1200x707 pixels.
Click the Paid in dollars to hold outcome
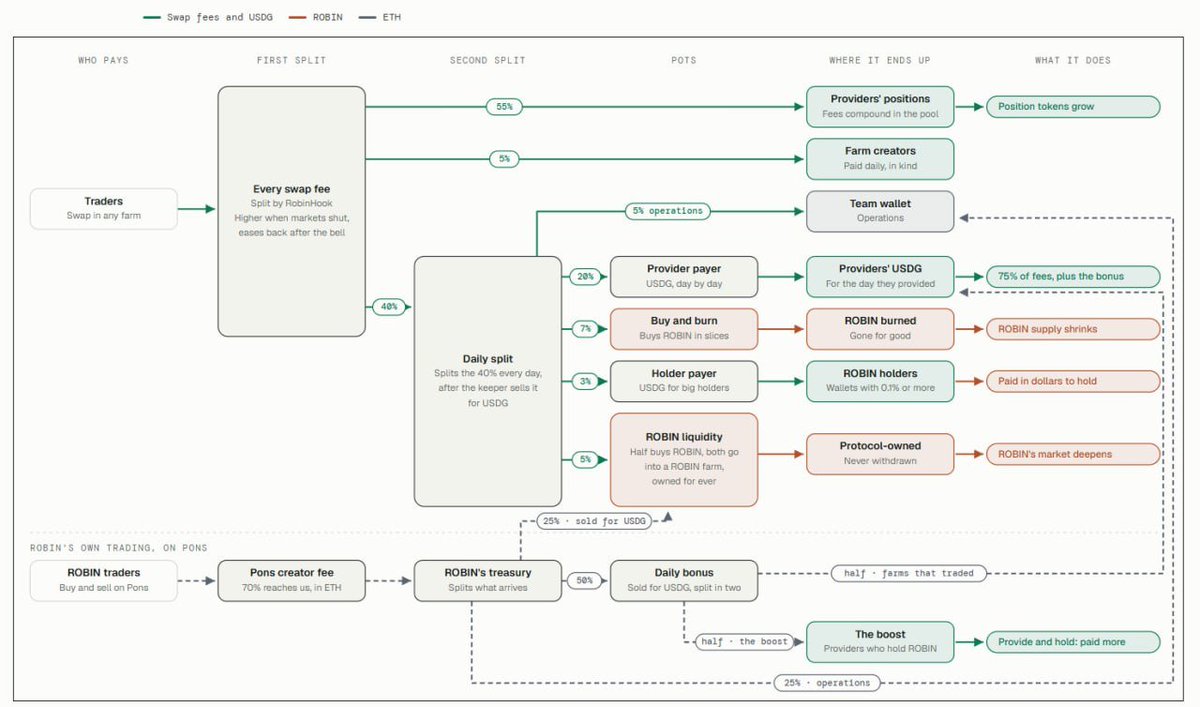[x=1072, y=380]
